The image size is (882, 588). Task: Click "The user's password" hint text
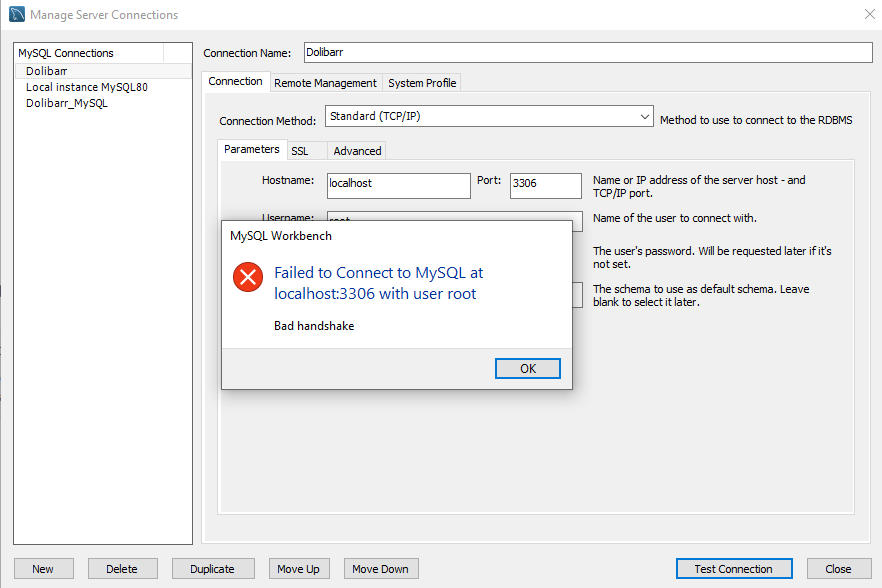(712, 257)
